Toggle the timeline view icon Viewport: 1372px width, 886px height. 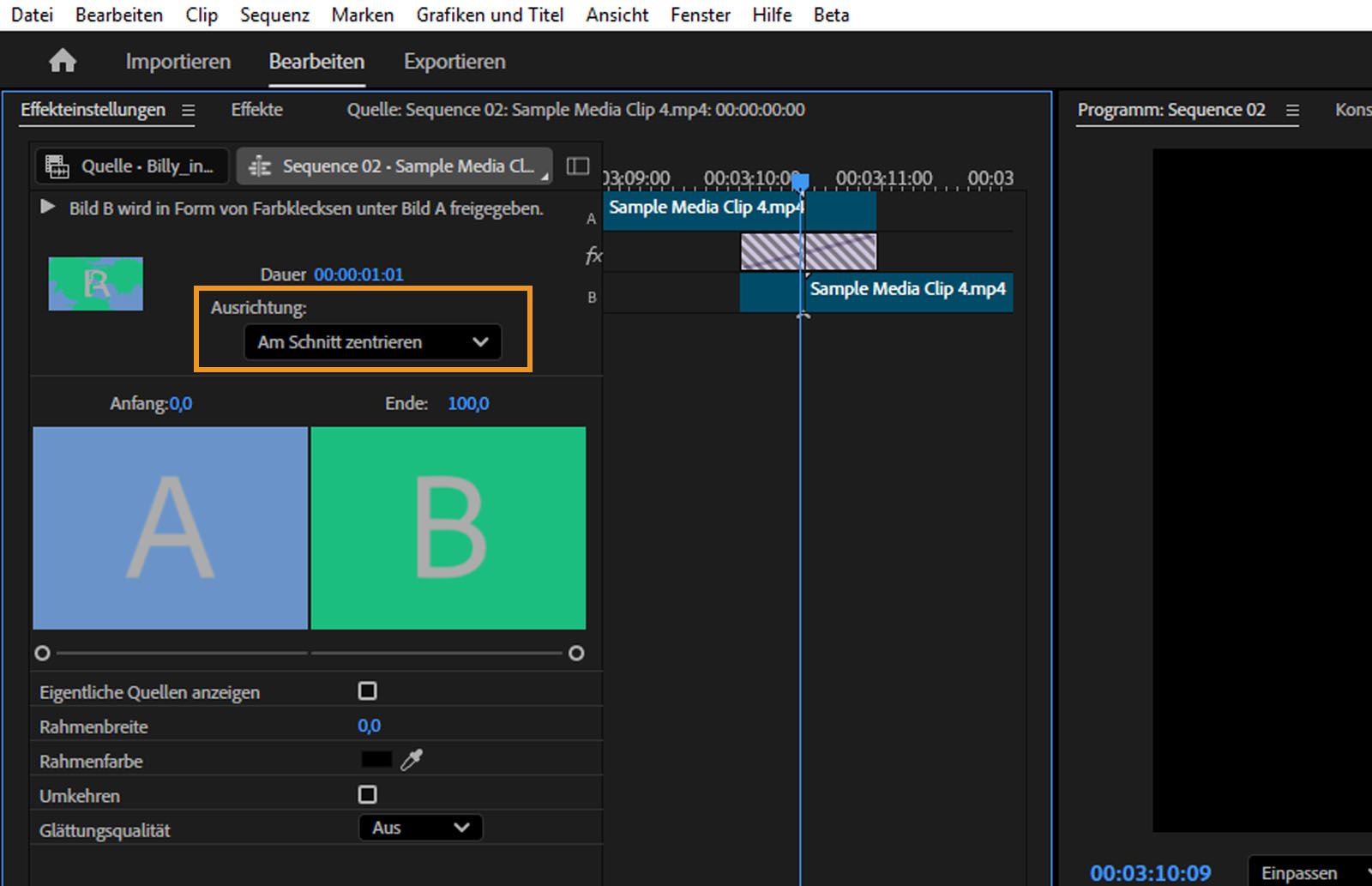click(x=578, y=166)
